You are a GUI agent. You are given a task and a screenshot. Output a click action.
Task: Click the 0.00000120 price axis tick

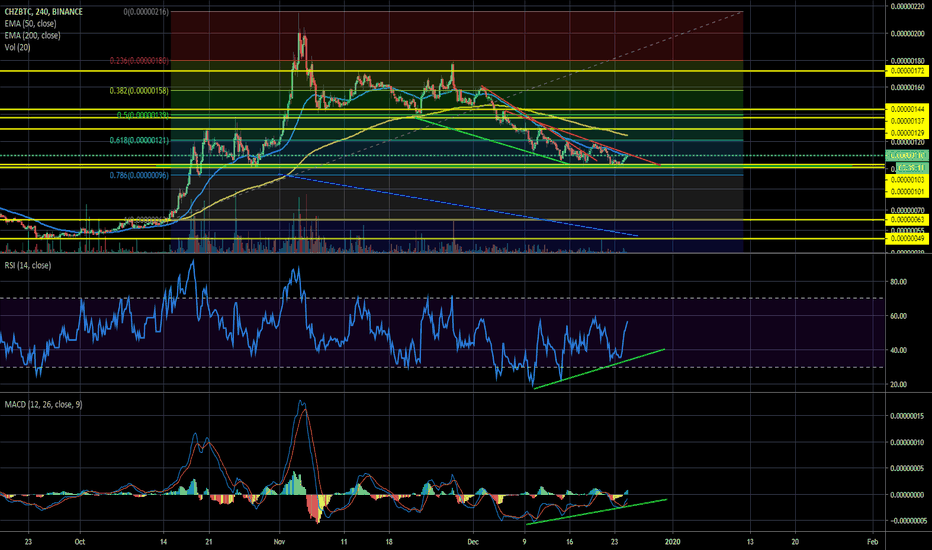[908, 142]
